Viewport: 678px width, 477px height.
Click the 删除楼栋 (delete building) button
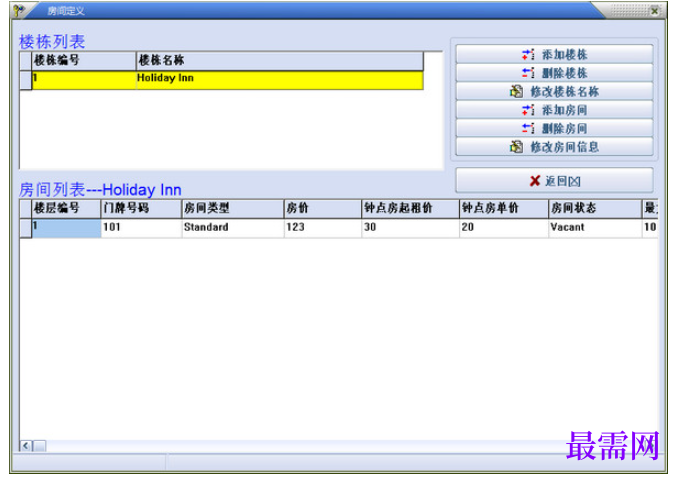[554, 73]
